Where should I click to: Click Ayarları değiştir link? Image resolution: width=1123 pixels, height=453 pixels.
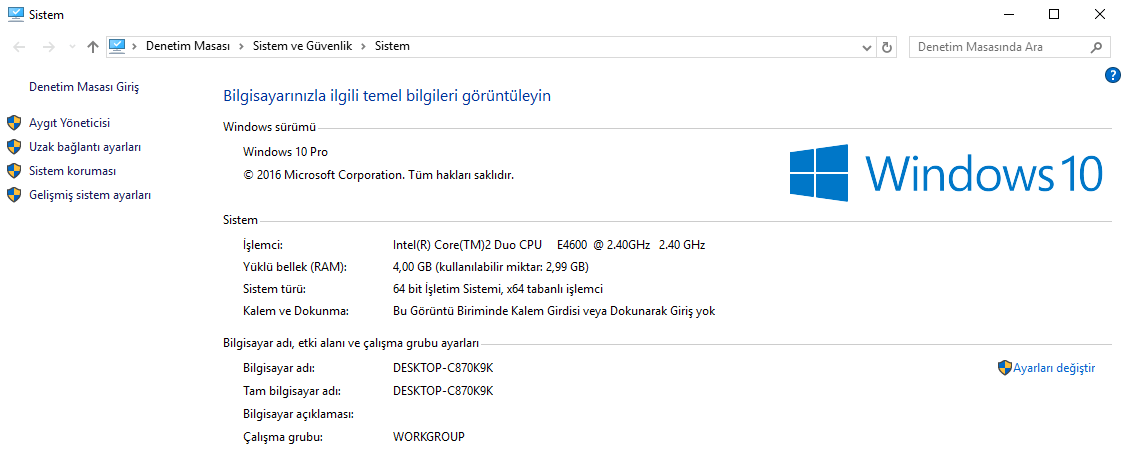[1054, 368]
